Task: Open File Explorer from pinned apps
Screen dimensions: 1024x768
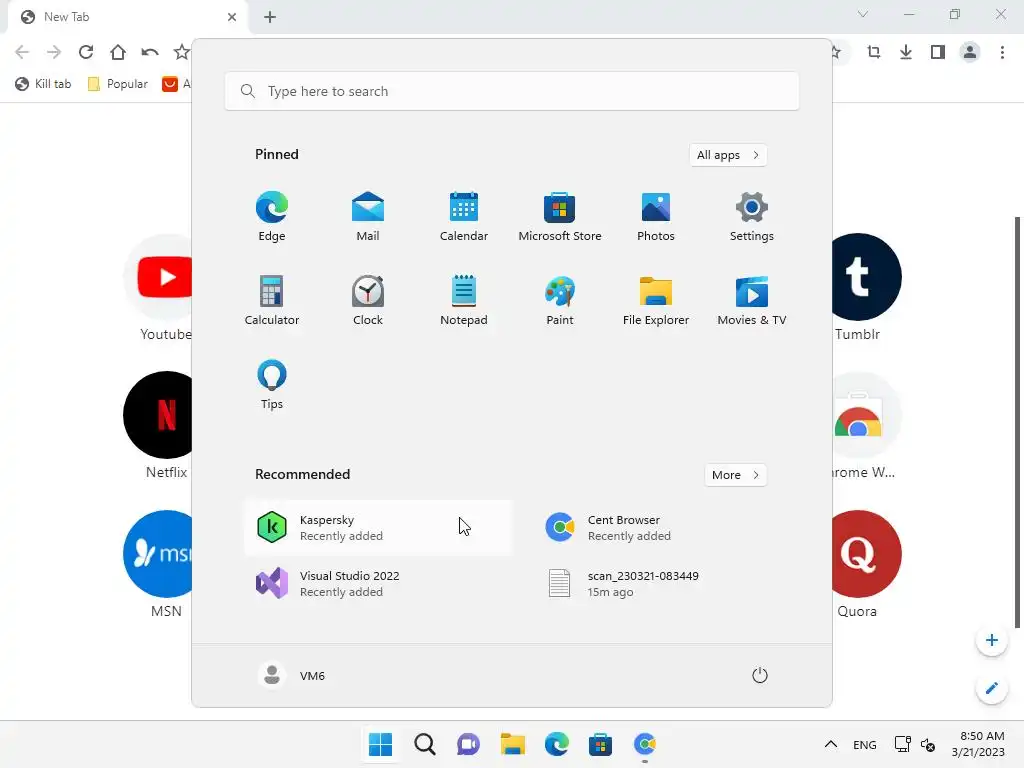Action: click(656, 300)
